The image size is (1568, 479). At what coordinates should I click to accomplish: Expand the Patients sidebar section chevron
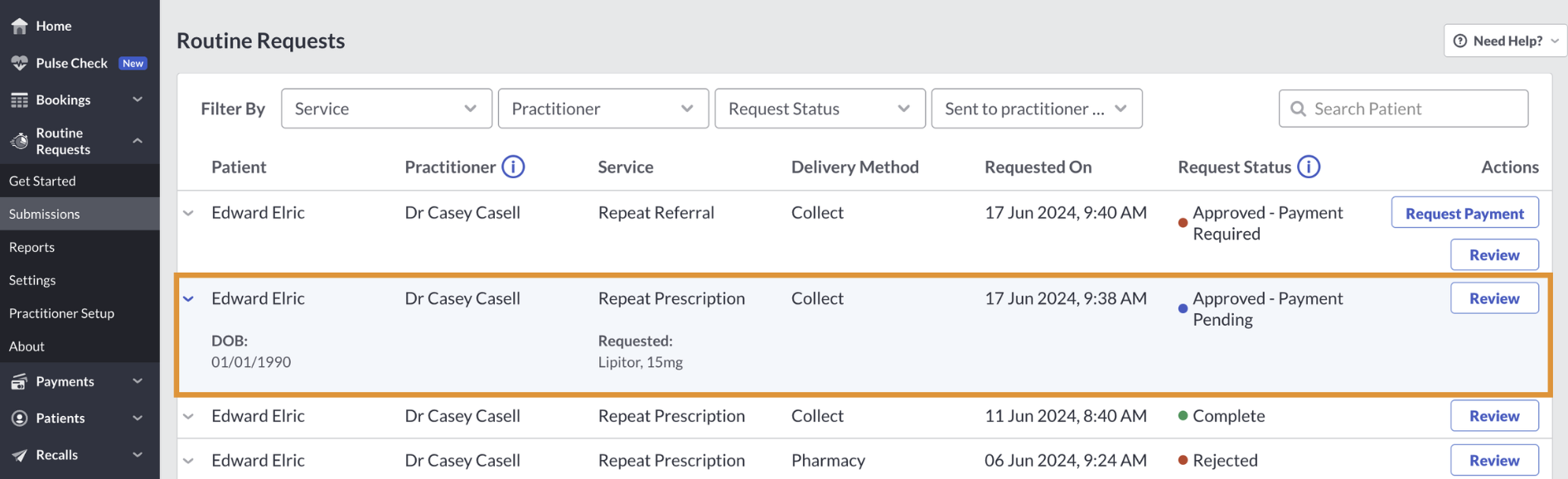coord(138,419)
